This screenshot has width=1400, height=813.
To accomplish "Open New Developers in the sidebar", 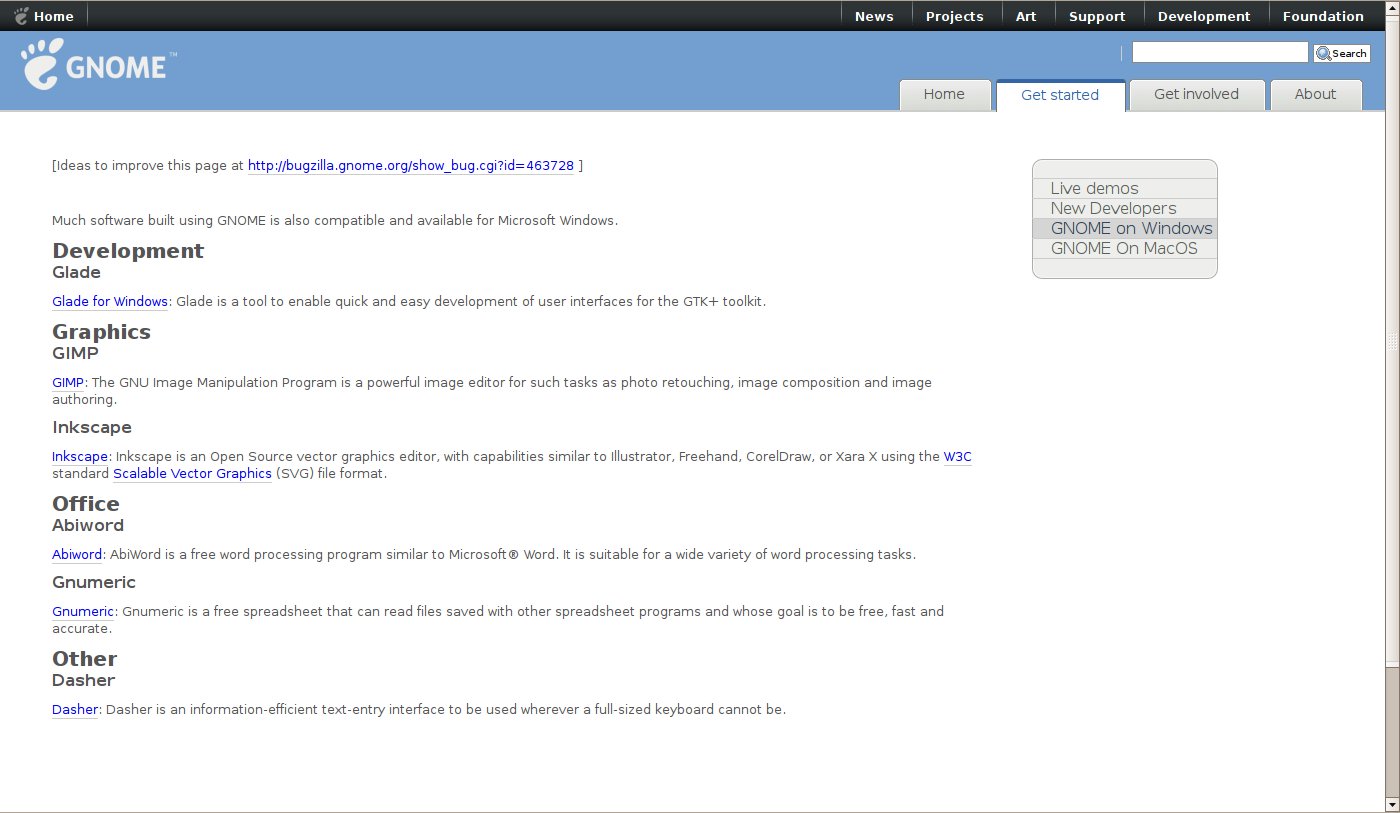I will [1113, 208].
